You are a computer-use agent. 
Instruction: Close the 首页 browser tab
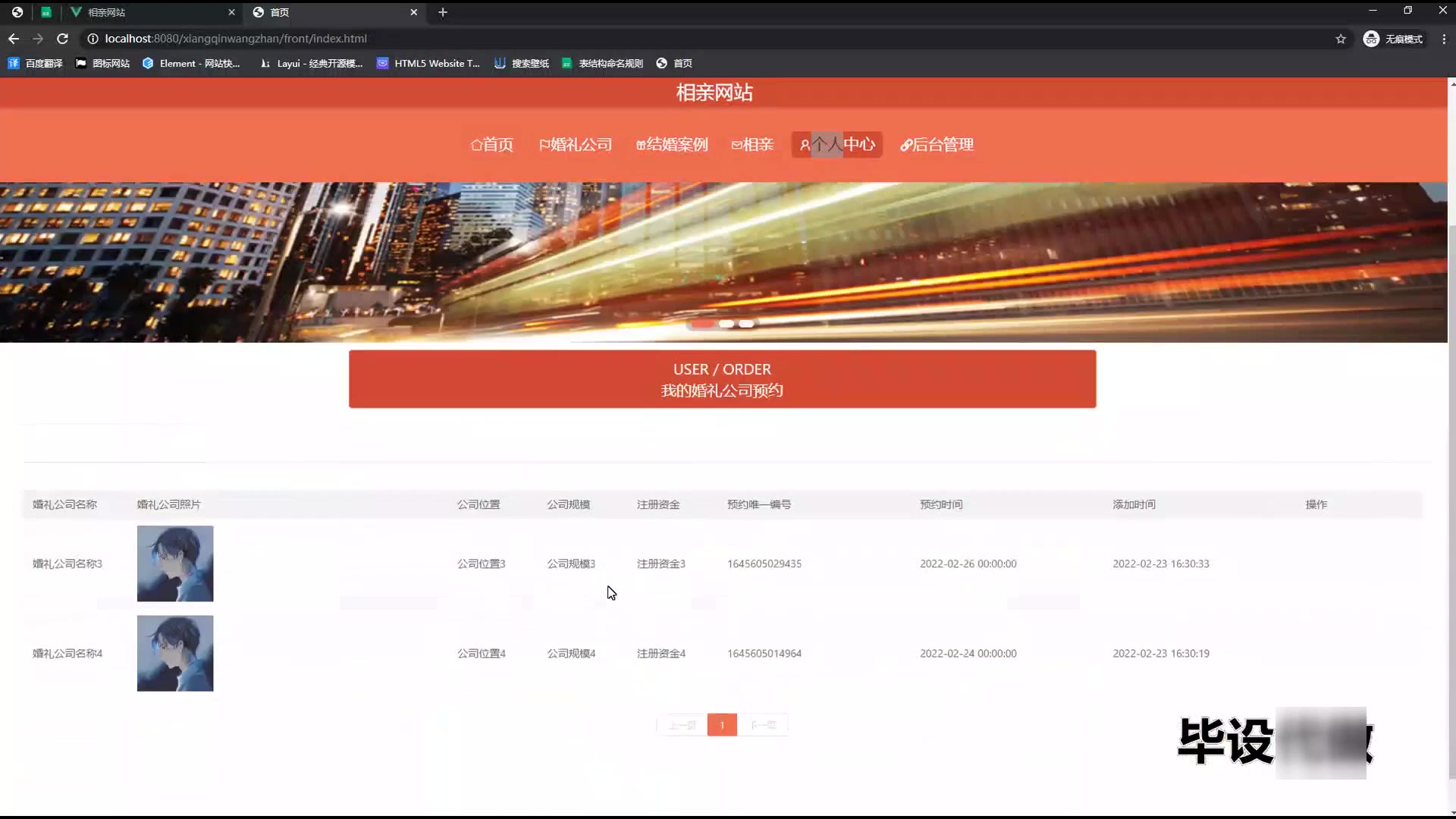point(413,12)
